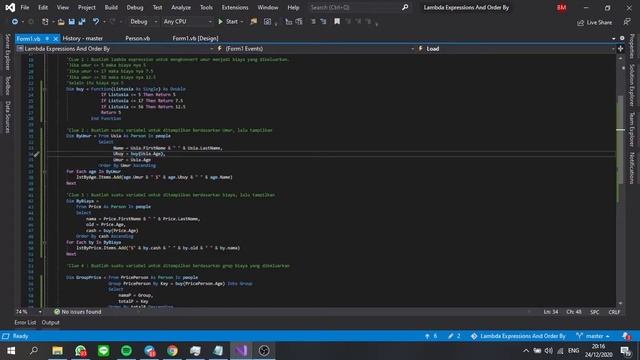Click the Find in Files toolbar icon

253,22
